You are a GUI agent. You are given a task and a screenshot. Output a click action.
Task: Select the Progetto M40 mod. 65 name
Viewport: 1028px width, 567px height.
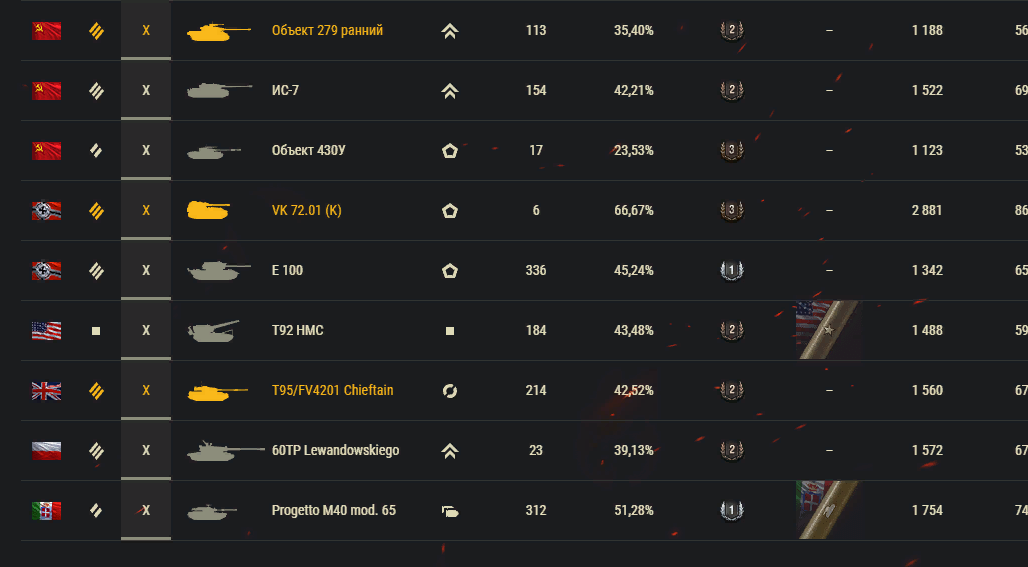(333, 510)
